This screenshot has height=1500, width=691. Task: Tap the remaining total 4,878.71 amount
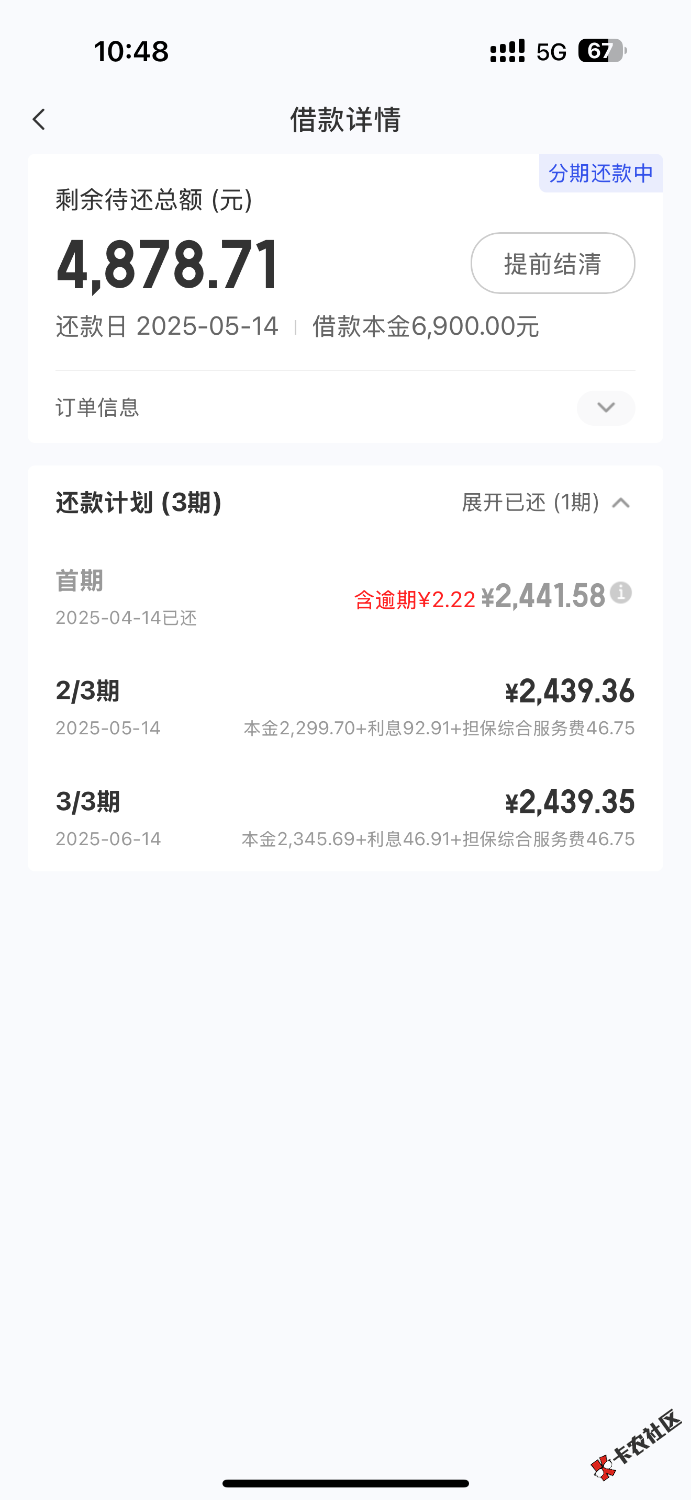(168, 266)
